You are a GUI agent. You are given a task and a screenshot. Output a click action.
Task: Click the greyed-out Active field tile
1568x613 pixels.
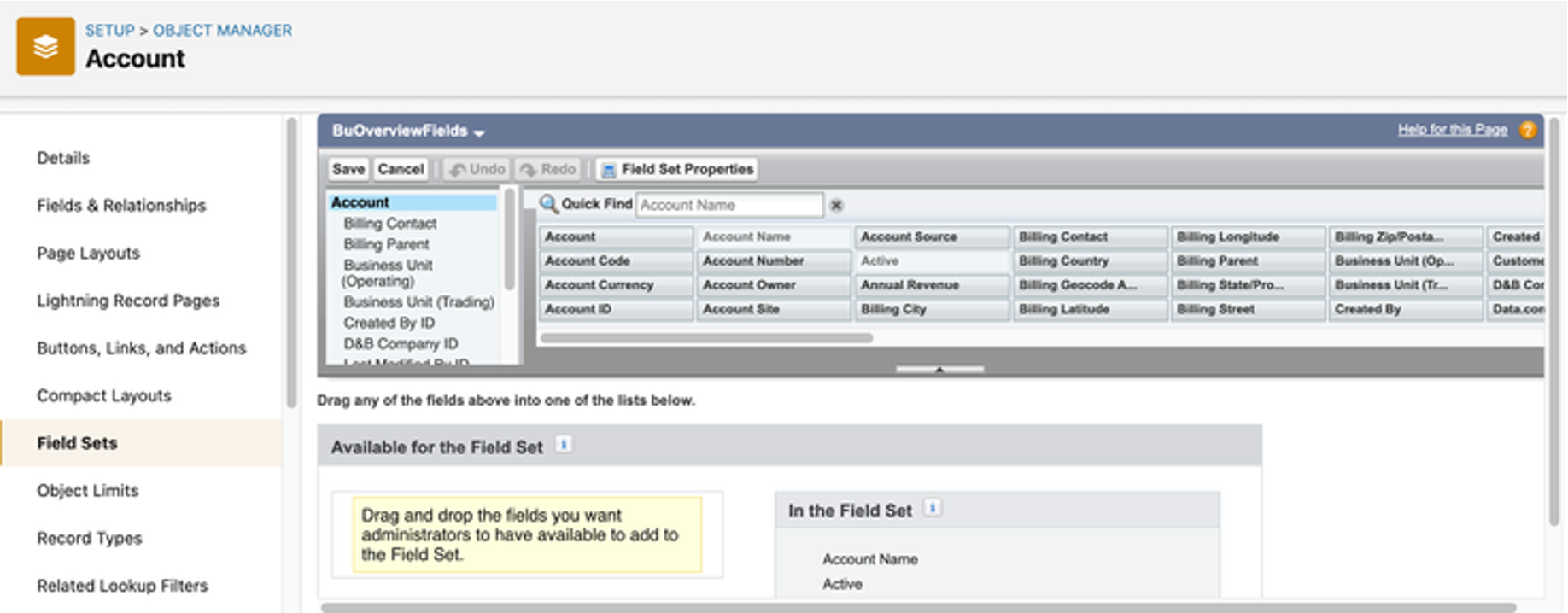tap(932, 261)
